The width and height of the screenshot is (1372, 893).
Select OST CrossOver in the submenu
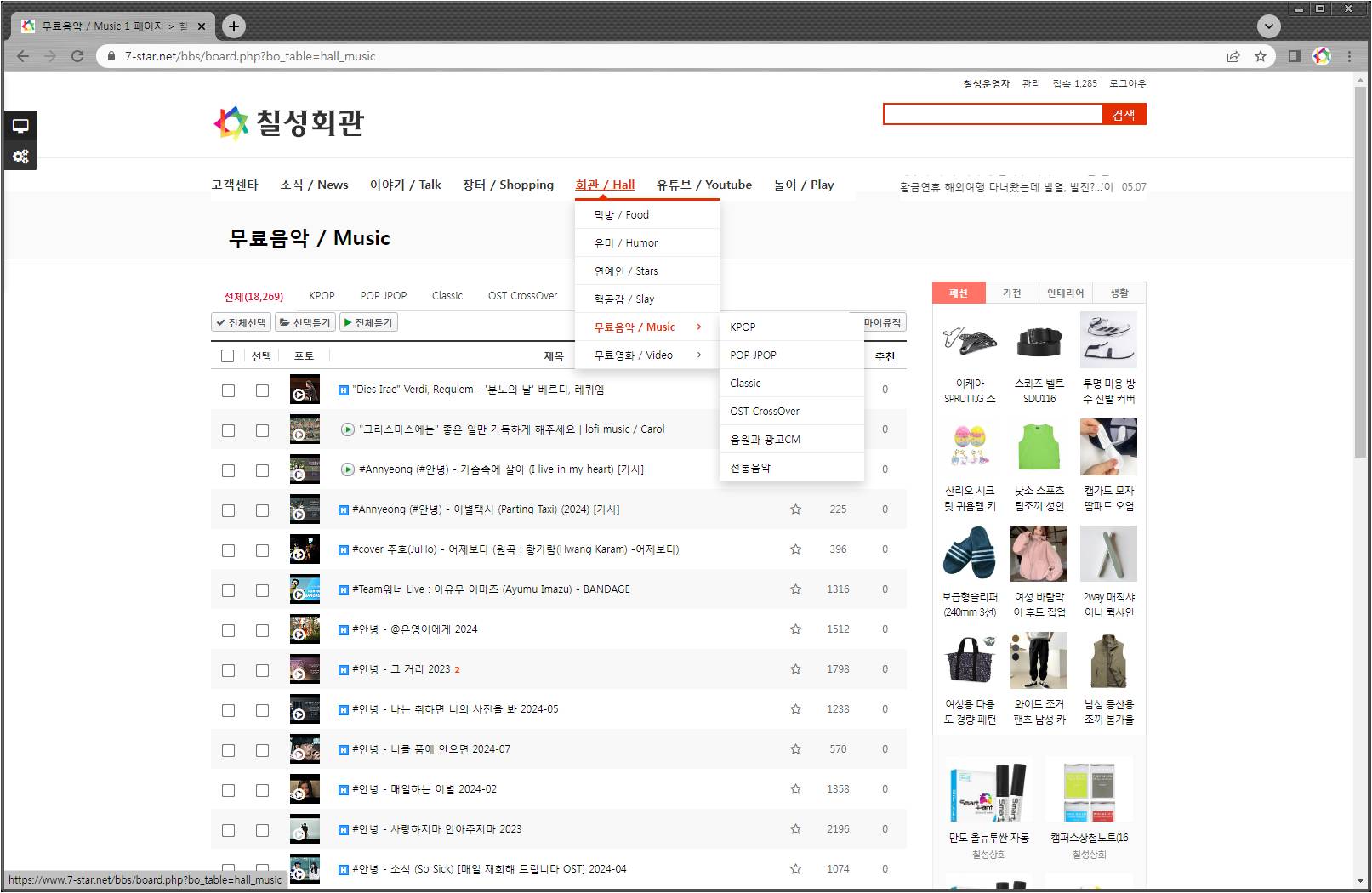(x=765, y=412)
